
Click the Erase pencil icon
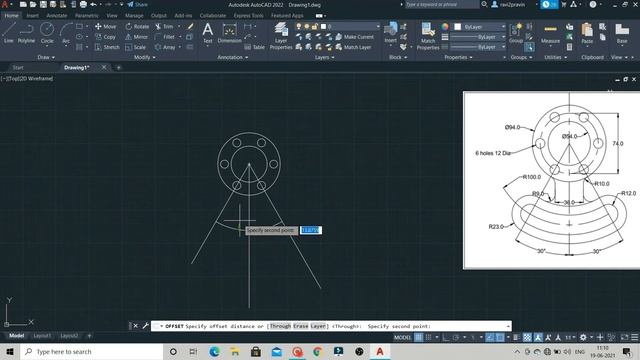point(190,27)
